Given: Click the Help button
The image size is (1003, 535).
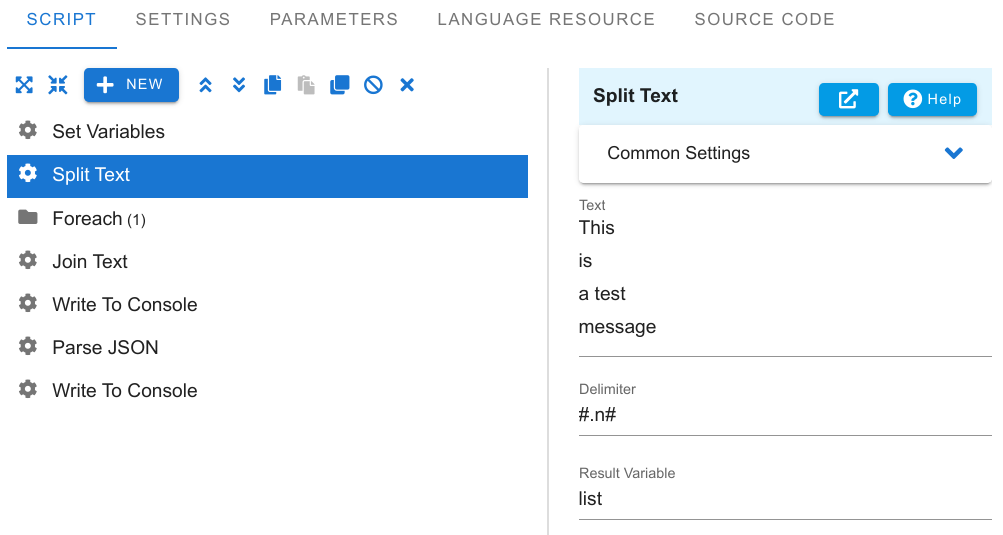Looking at the screenshot, I should pos(932,99).
